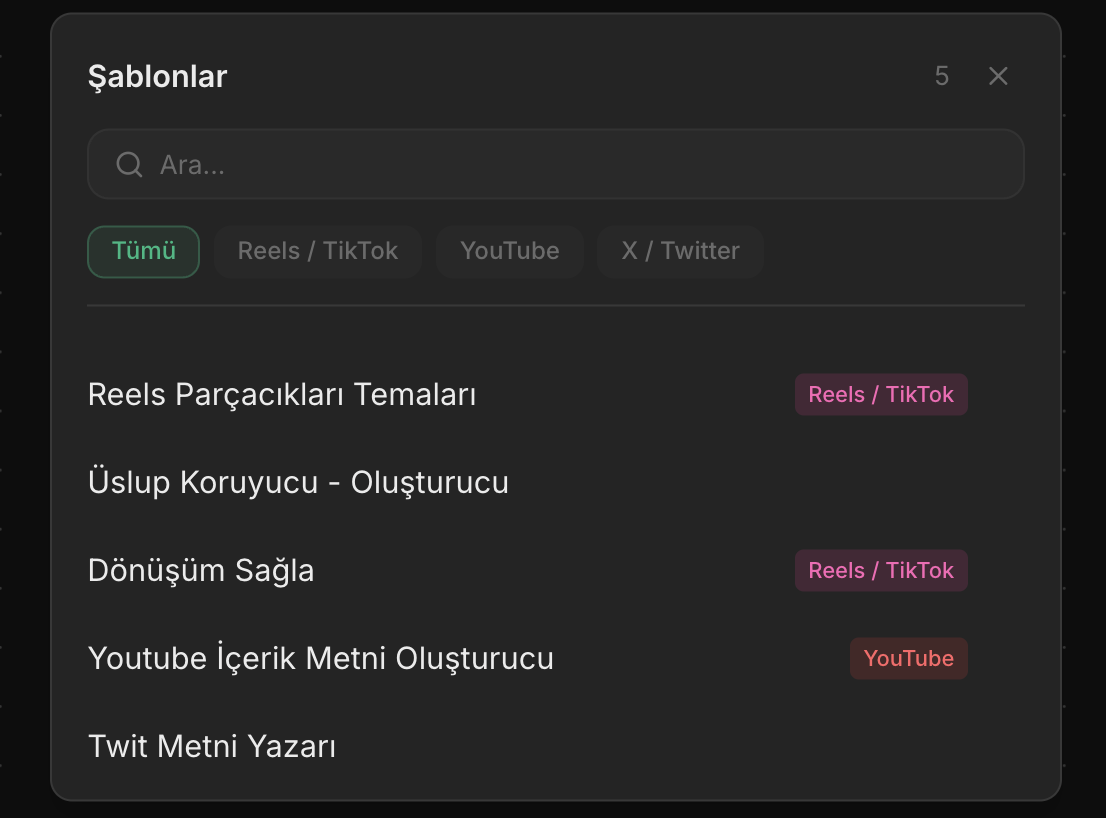
Task: Click the template count number 5
Action: coord(941,75)
